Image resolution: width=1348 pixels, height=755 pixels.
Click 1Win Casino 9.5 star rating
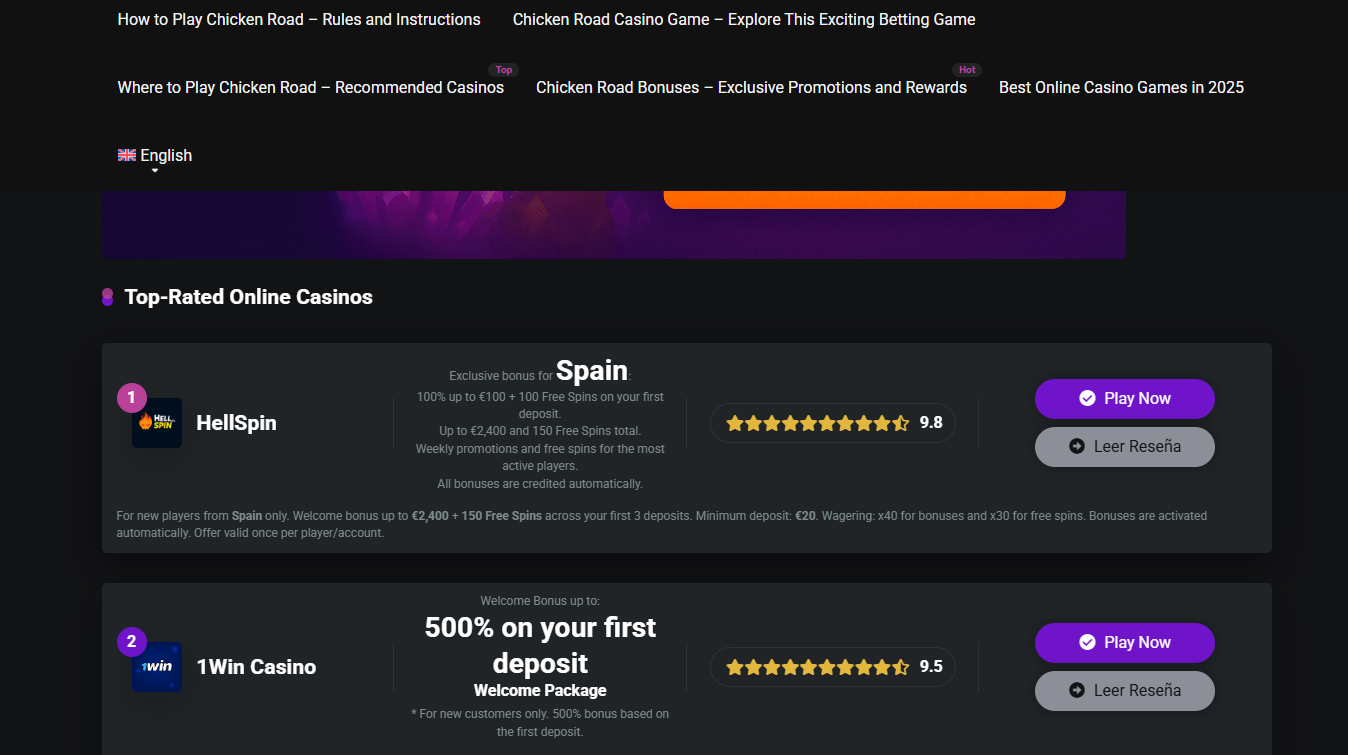pos(833,667)
